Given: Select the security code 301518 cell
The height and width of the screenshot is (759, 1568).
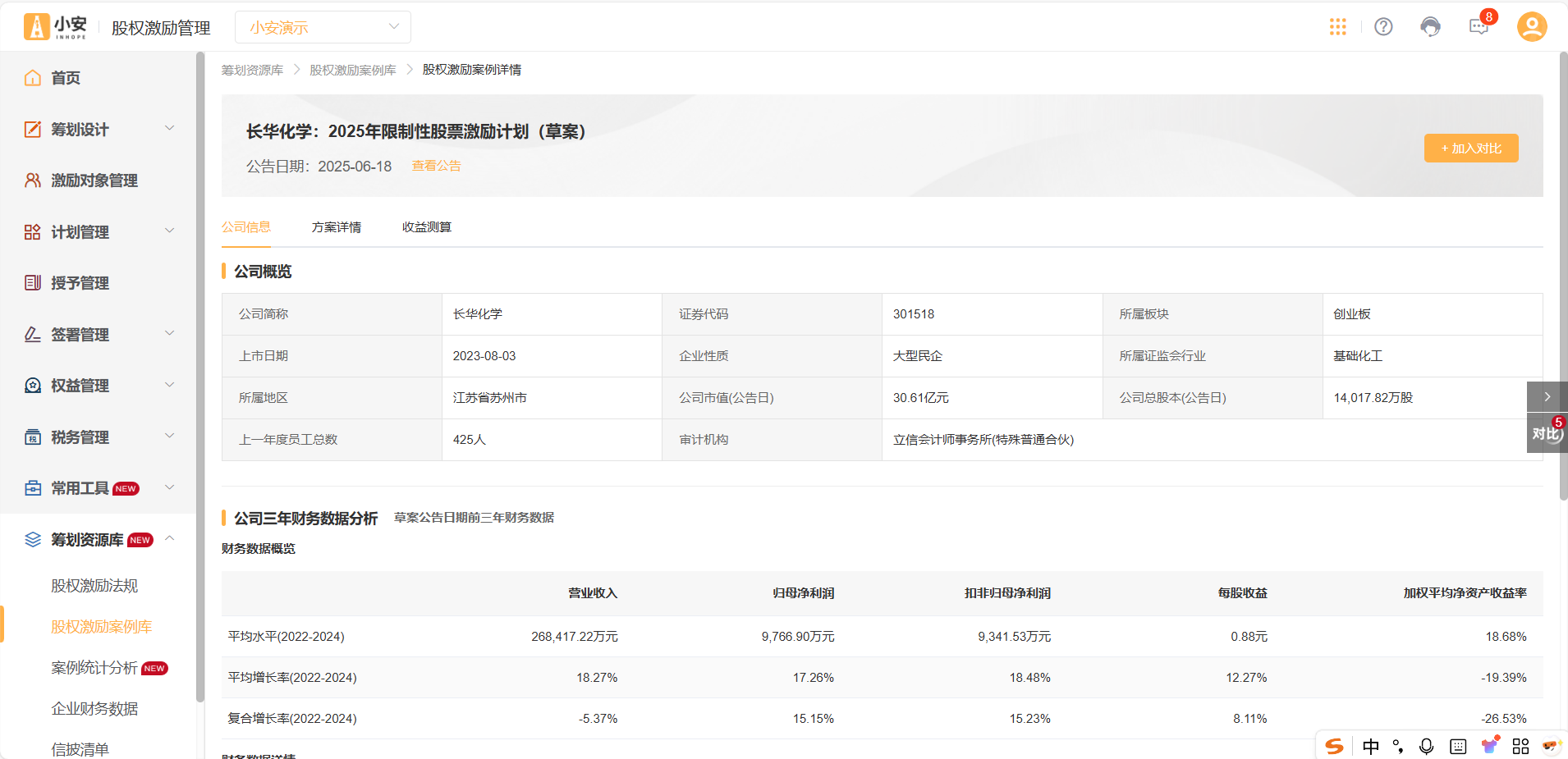Looking at the screenshot, I should pos(992,314).
